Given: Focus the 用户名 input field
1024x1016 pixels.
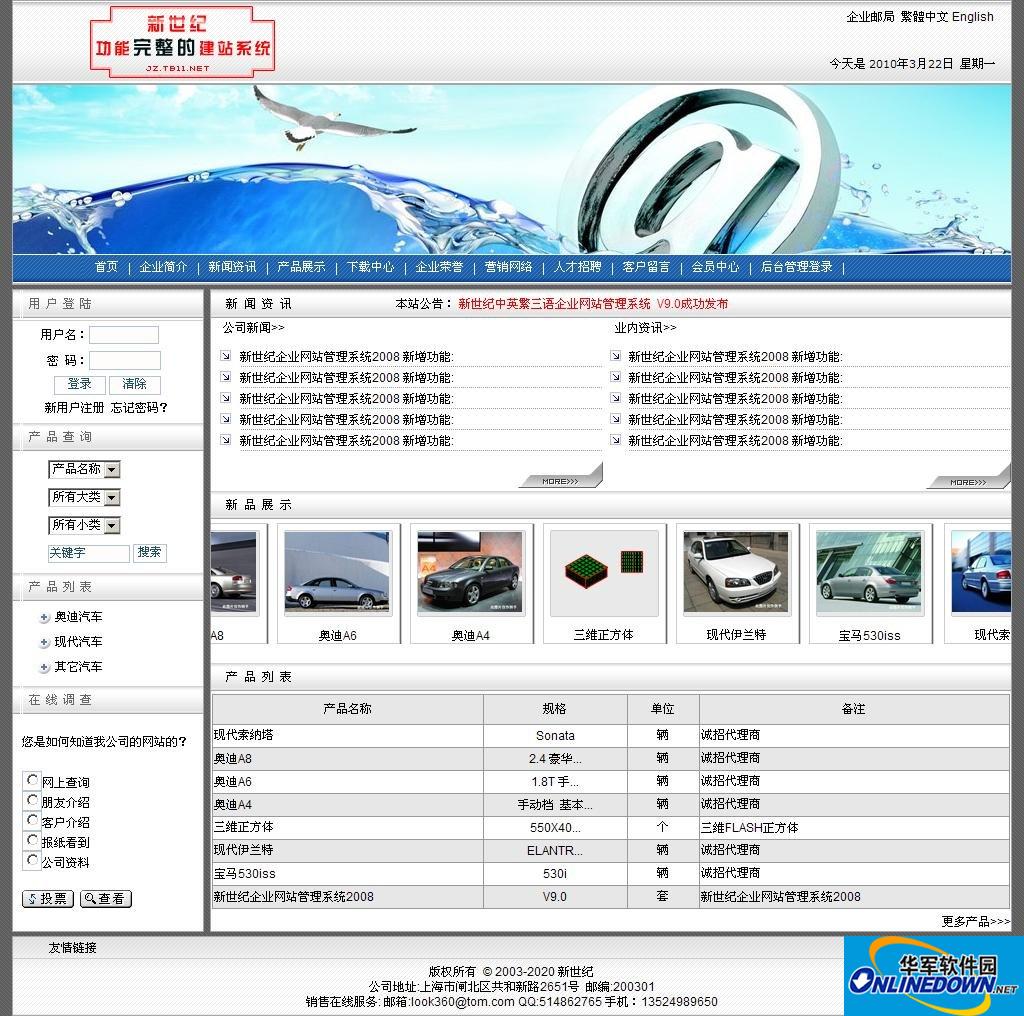Looking at the screenshot, I should (124, 335).
